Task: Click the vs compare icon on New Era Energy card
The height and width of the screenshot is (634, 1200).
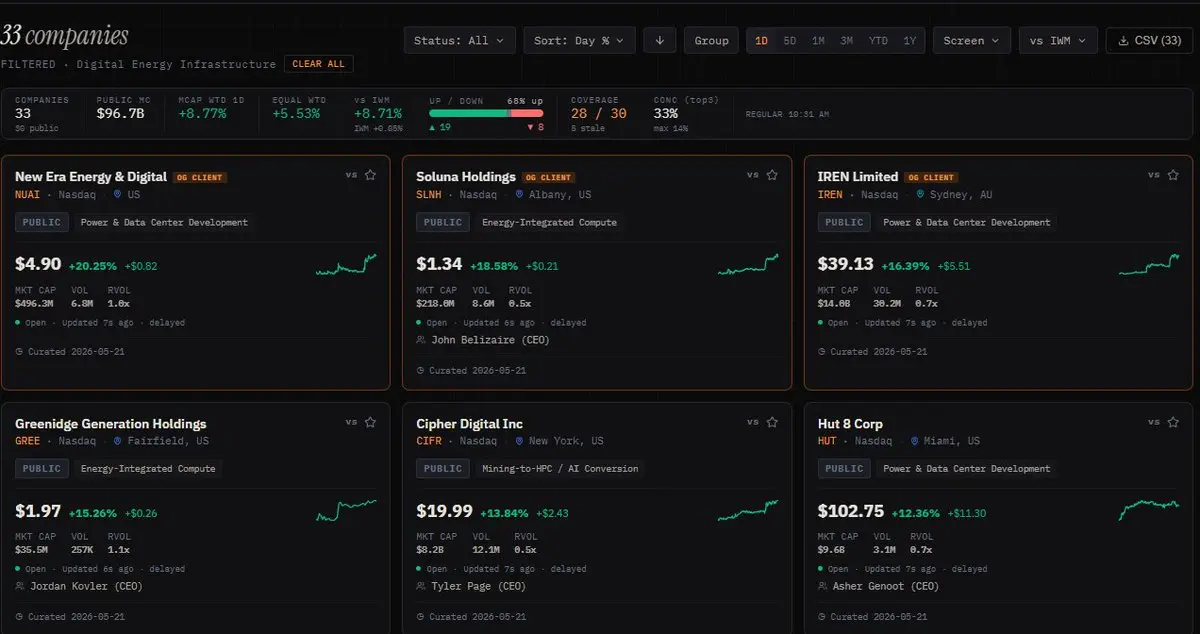Action: coord(351,175)
